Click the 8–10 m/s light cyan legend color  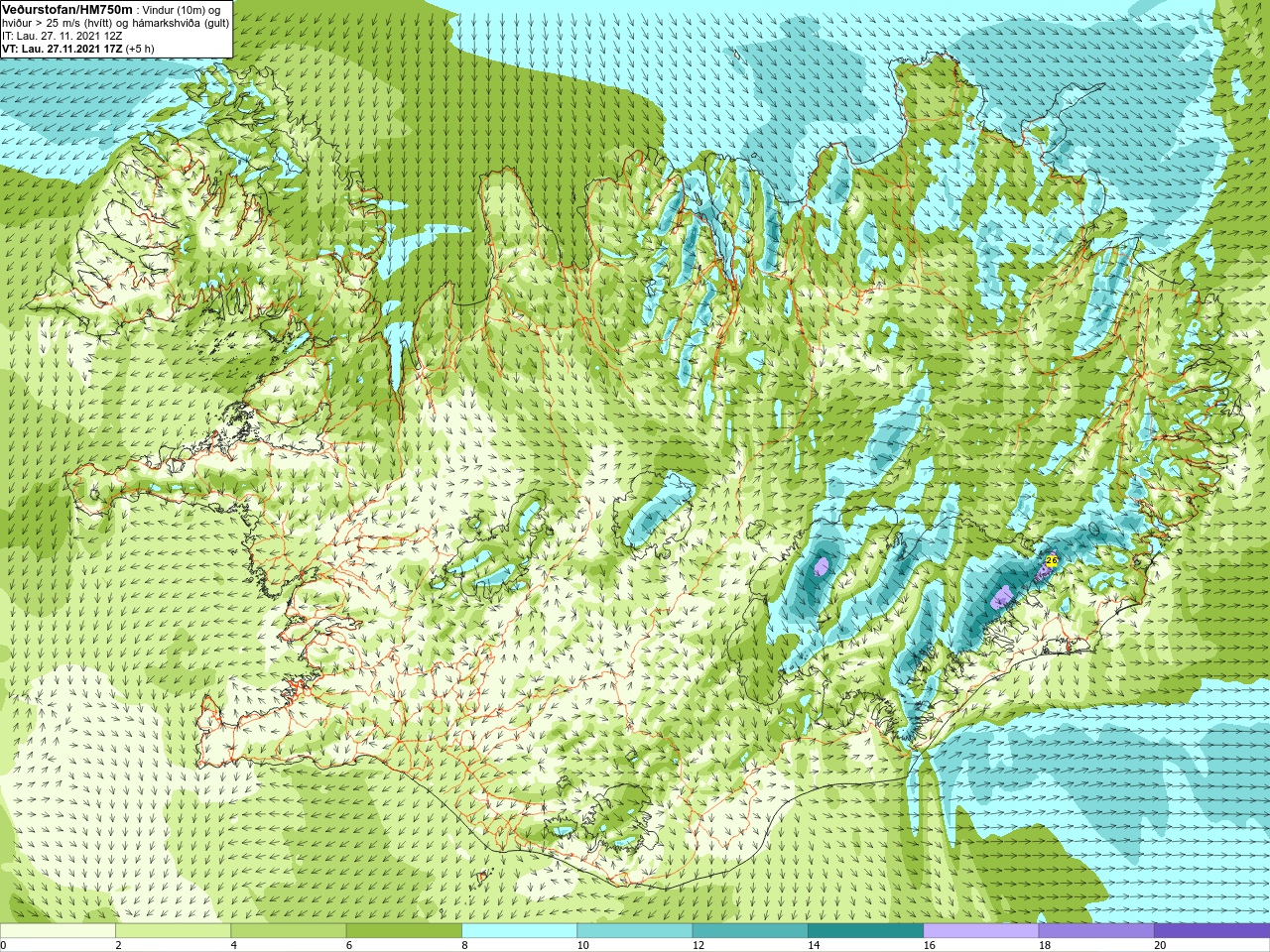519,931
